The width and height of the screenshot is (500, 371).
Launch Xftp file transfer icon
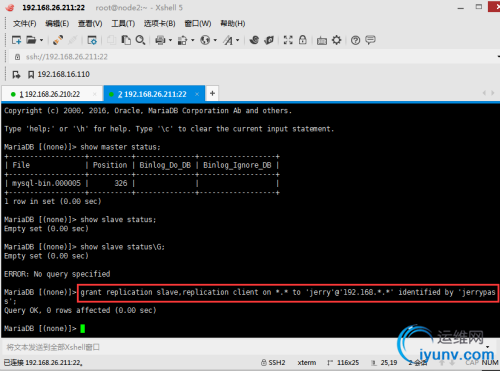click(x=254, y=40)
